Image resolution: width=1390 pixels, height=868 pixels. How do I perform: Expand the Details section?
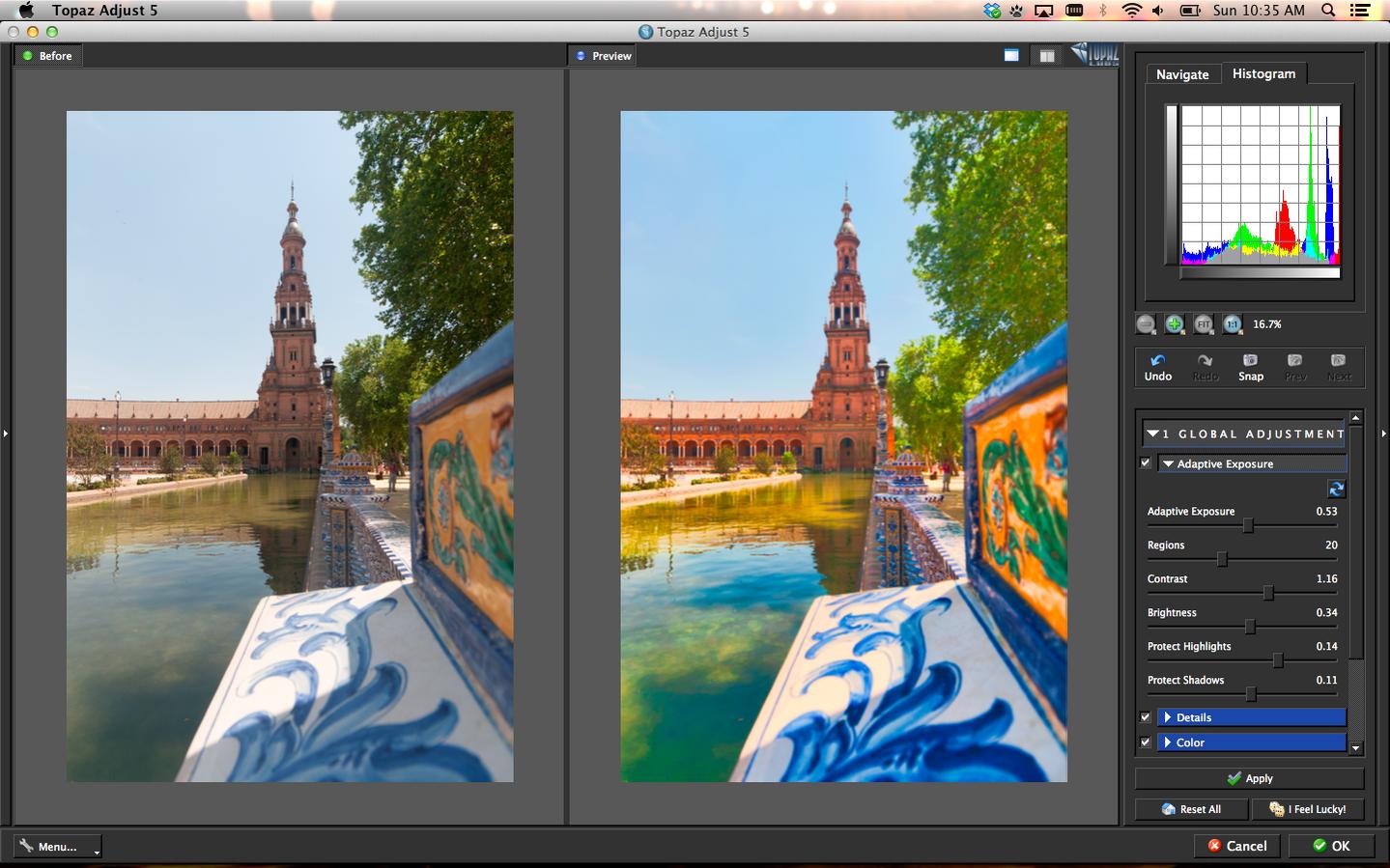pyautogui.click(x=1168, y=717)
